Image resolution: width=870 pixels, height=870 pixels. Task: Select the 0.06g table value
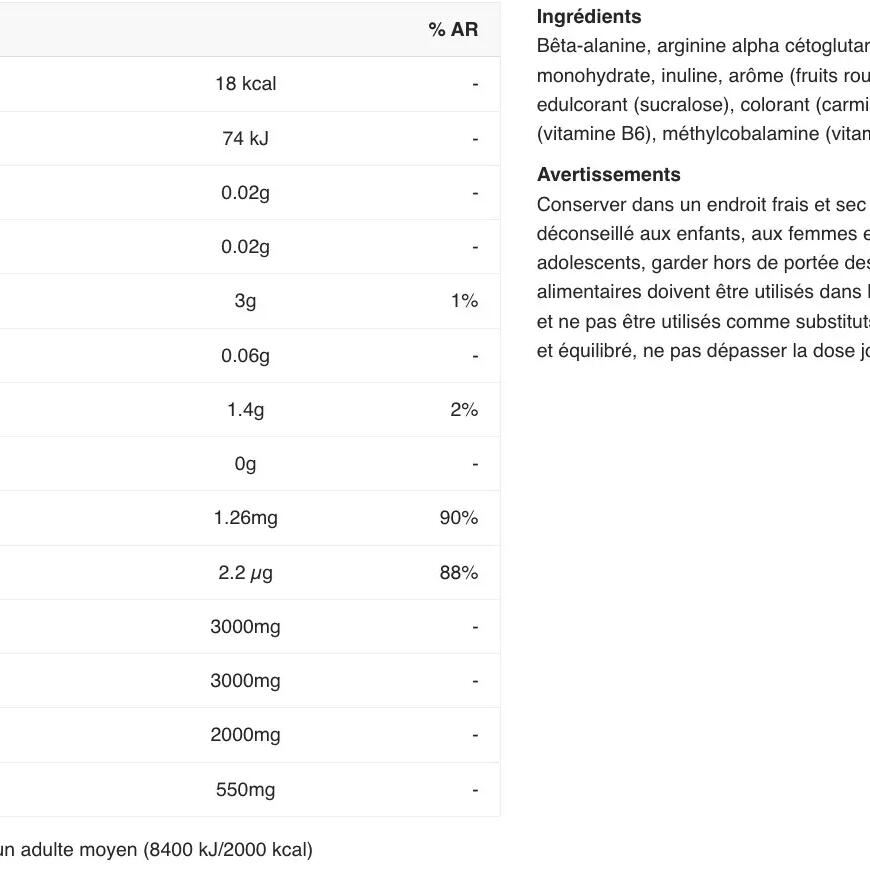pyautogui.click(x=245, y=356)
